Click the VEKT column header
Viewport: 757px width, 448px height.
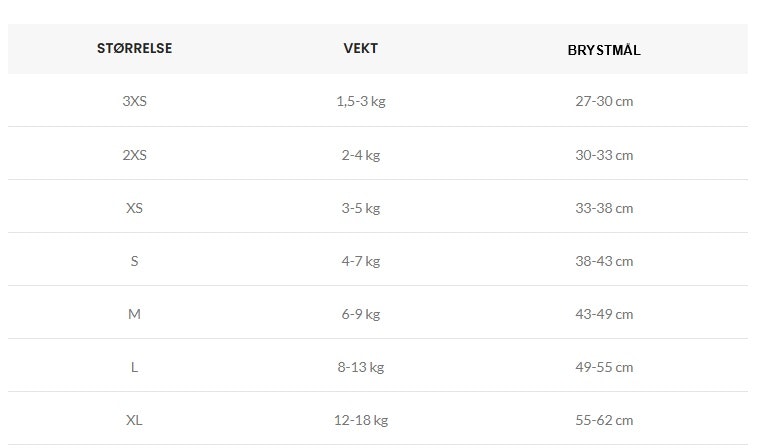tap(361, 48)
